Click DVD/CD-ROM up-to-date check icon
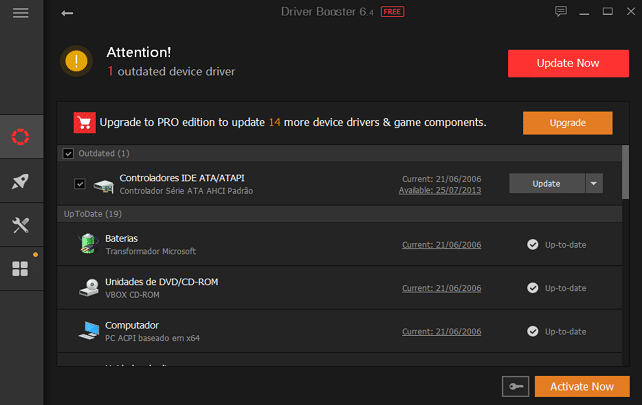This screenshot has height=405, width=642. [x=532, y=288]
